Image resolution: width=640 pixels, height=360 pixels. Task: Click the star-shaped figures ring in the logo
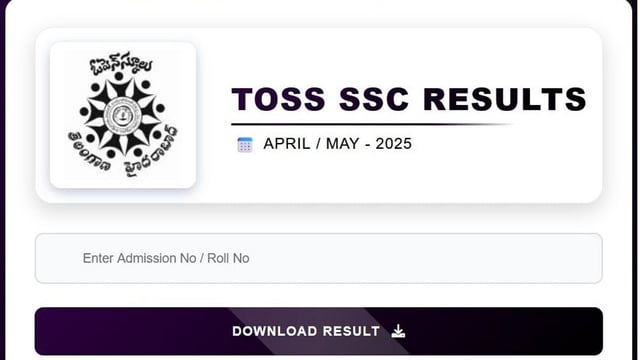tap(122, 116)
